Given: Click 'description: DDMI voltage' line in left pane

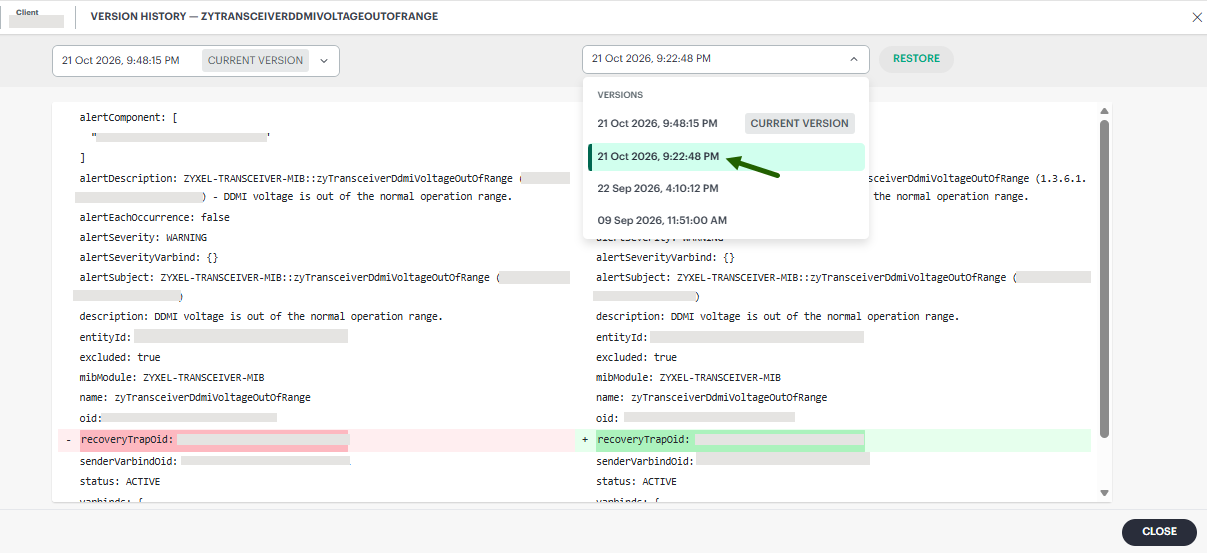Looking at the screenshot, I should point(261,316).
